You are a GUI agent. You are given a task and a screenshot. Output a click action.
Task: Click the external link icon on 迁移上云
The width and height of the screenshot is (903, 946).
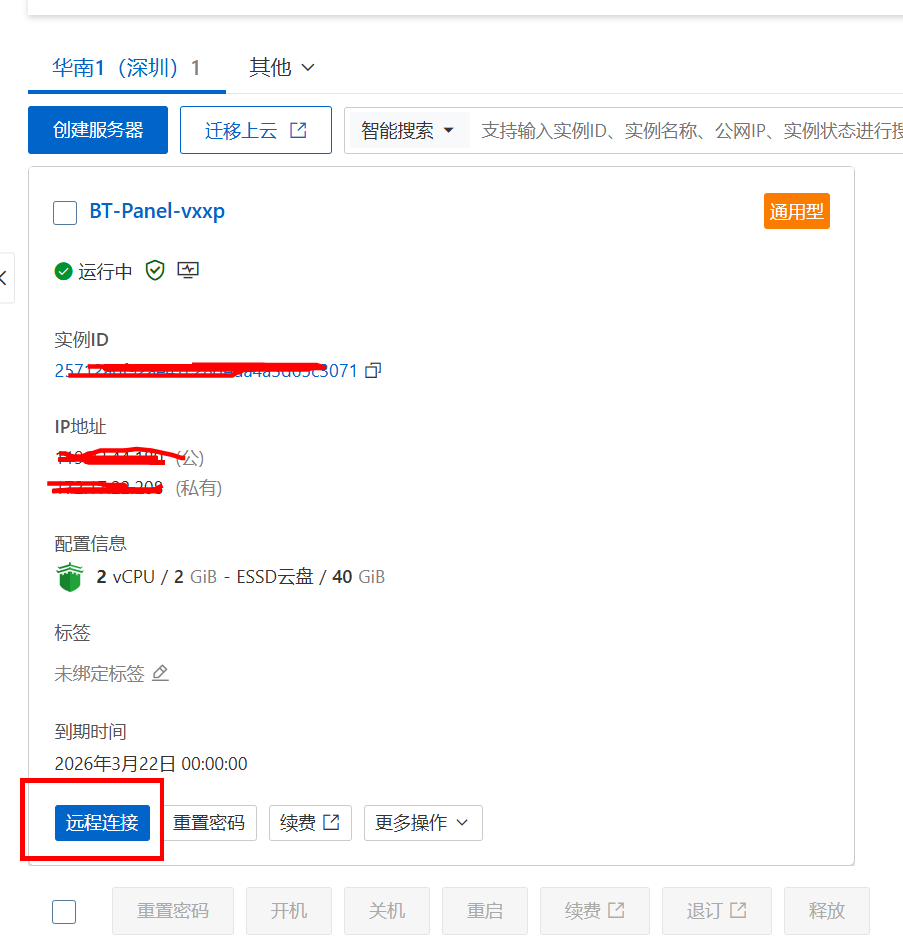click(x=298, y=130)
